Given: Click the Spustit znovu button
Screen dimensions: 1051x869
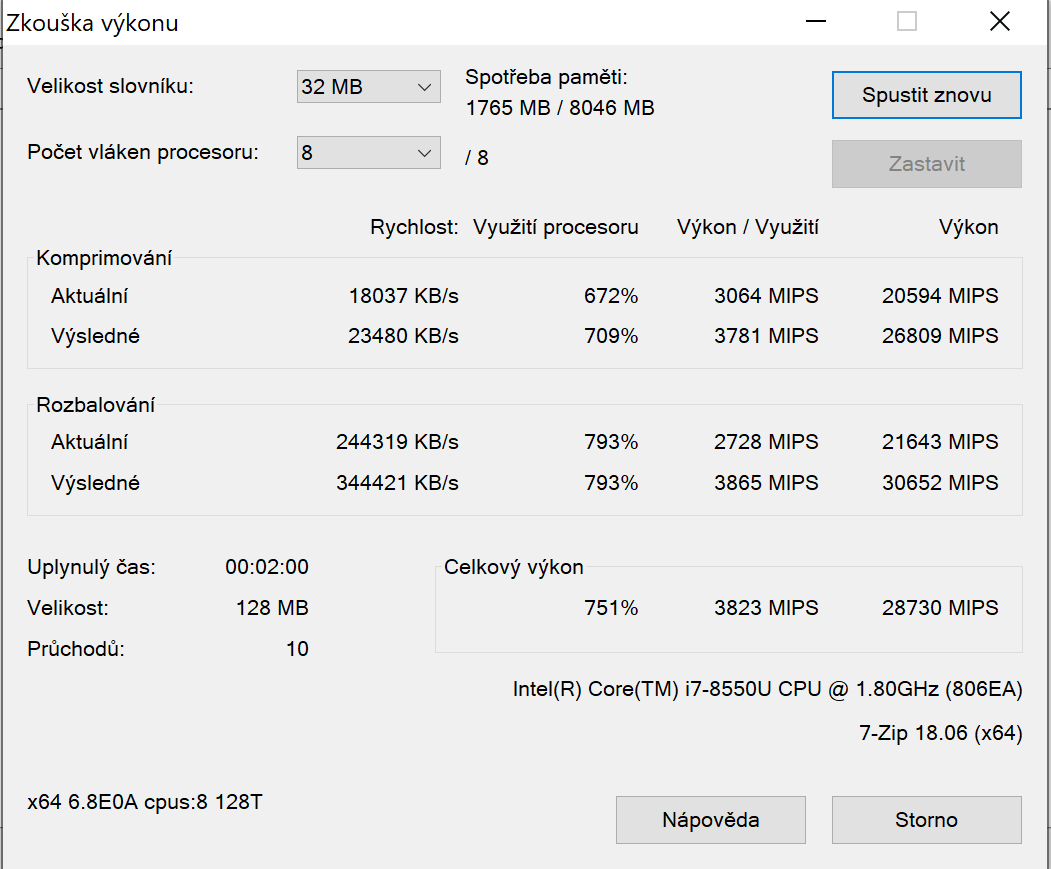Looking at the screenshot, I should coord(926,95).
